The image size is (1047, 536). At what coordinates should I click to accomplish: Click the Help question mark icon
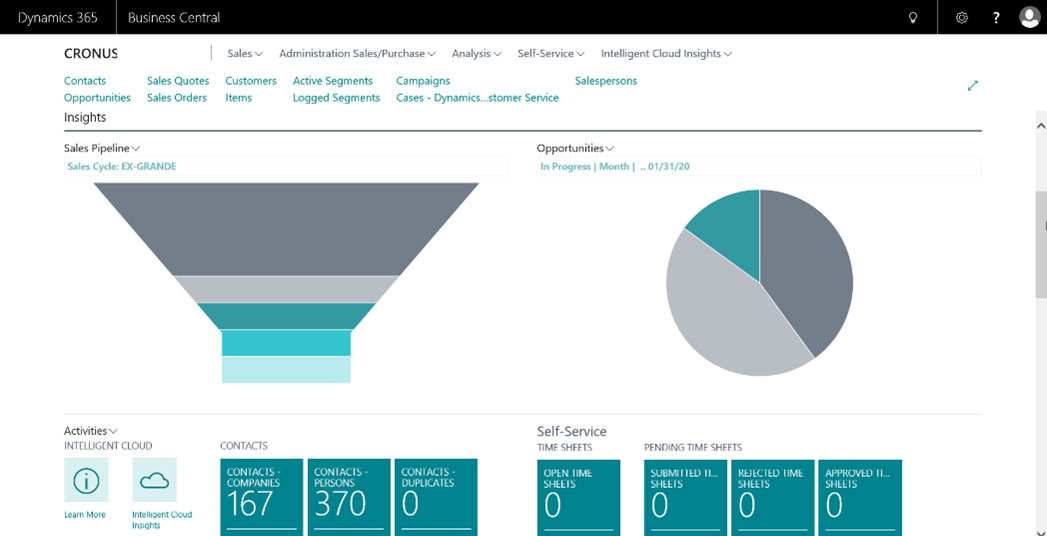coord(996,18)
